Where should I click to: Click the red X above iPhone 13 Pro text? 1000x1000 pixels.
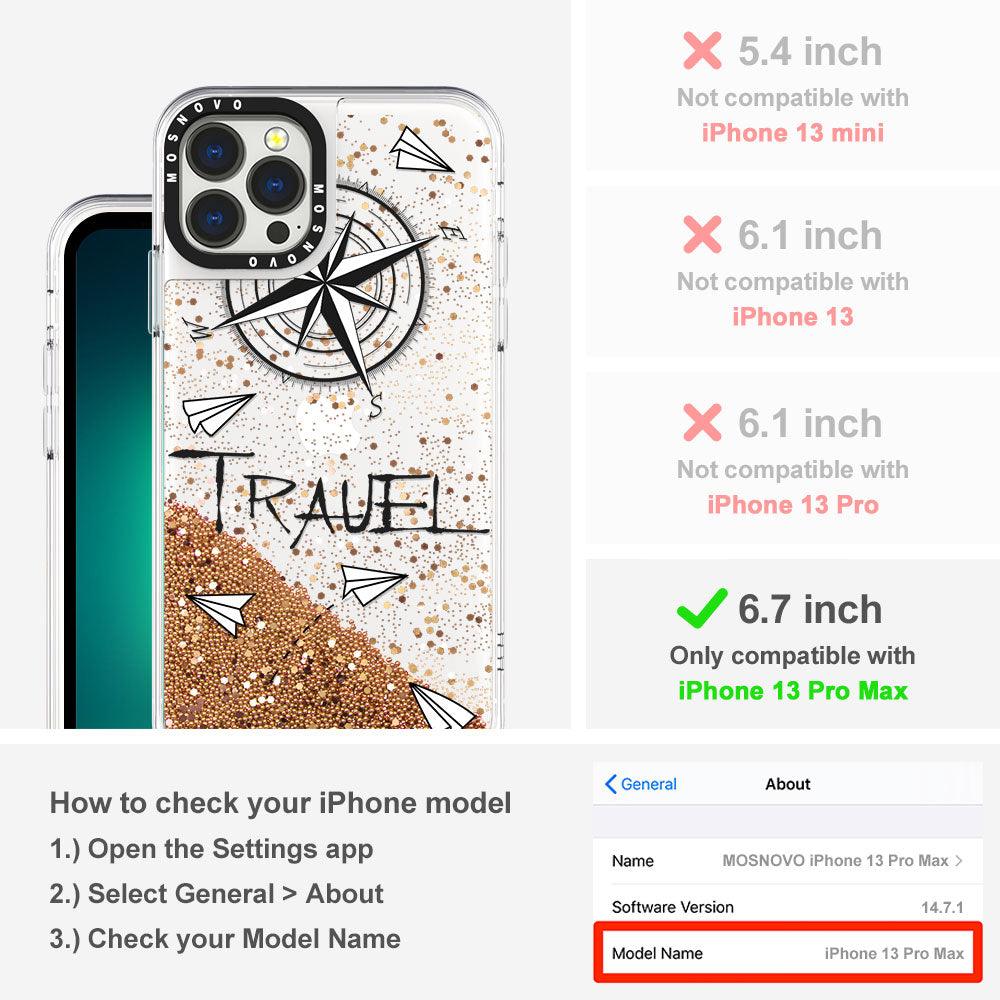click(702, 422)
